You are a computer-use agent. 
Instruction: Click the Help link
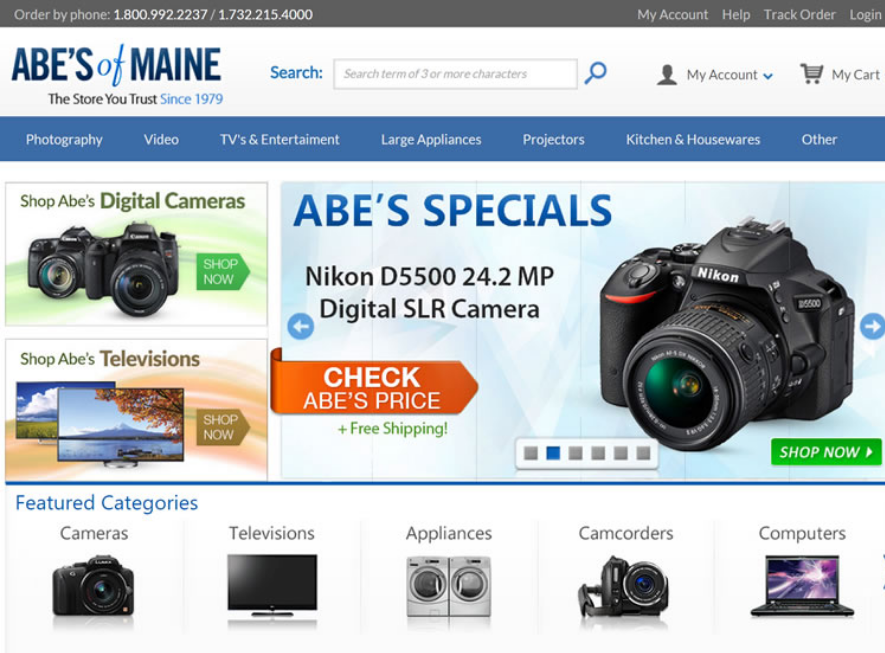pyautogui.click(x=736, y=15)
